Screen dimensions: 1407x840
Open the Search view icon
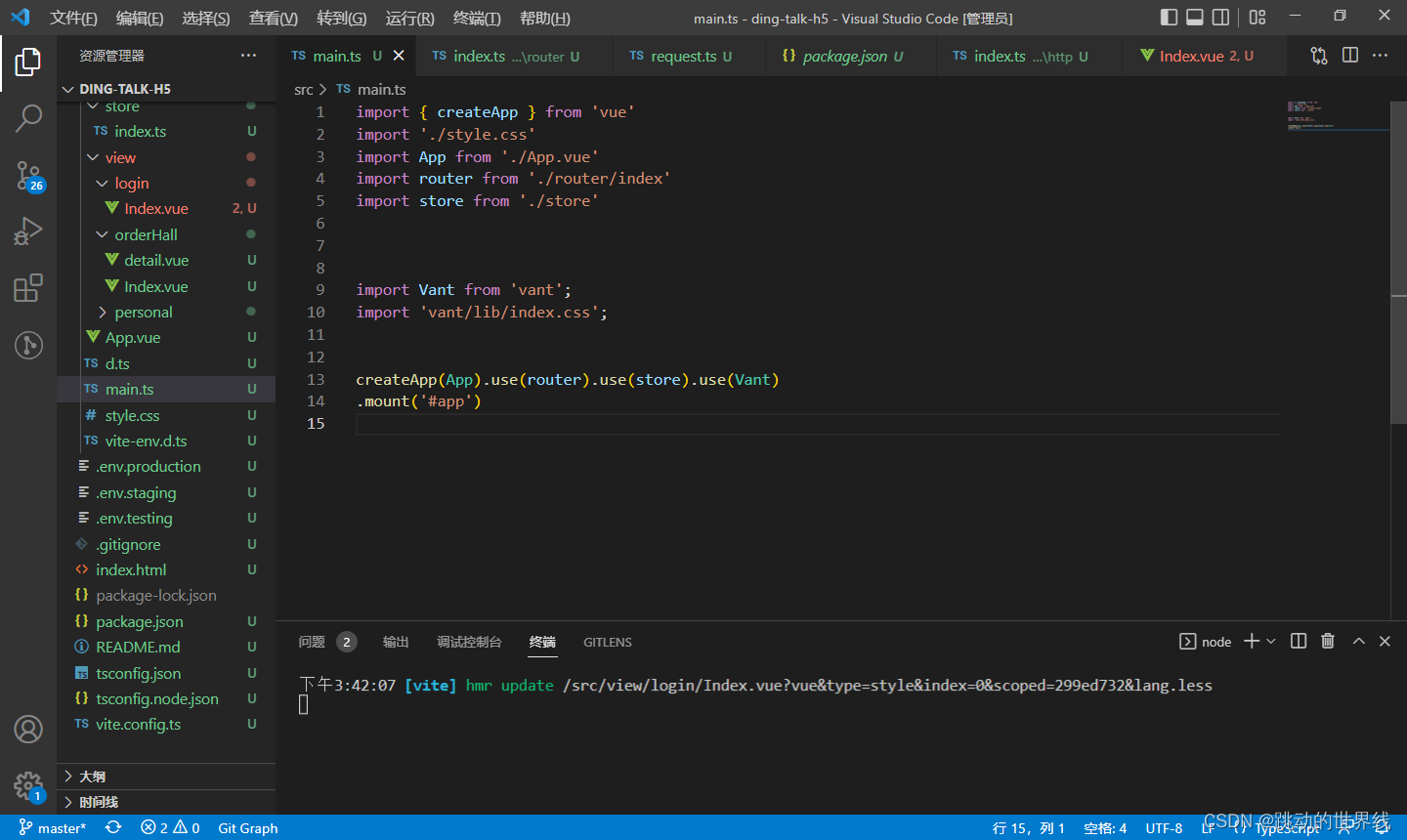pyautogui.click(x=28, y=119)
